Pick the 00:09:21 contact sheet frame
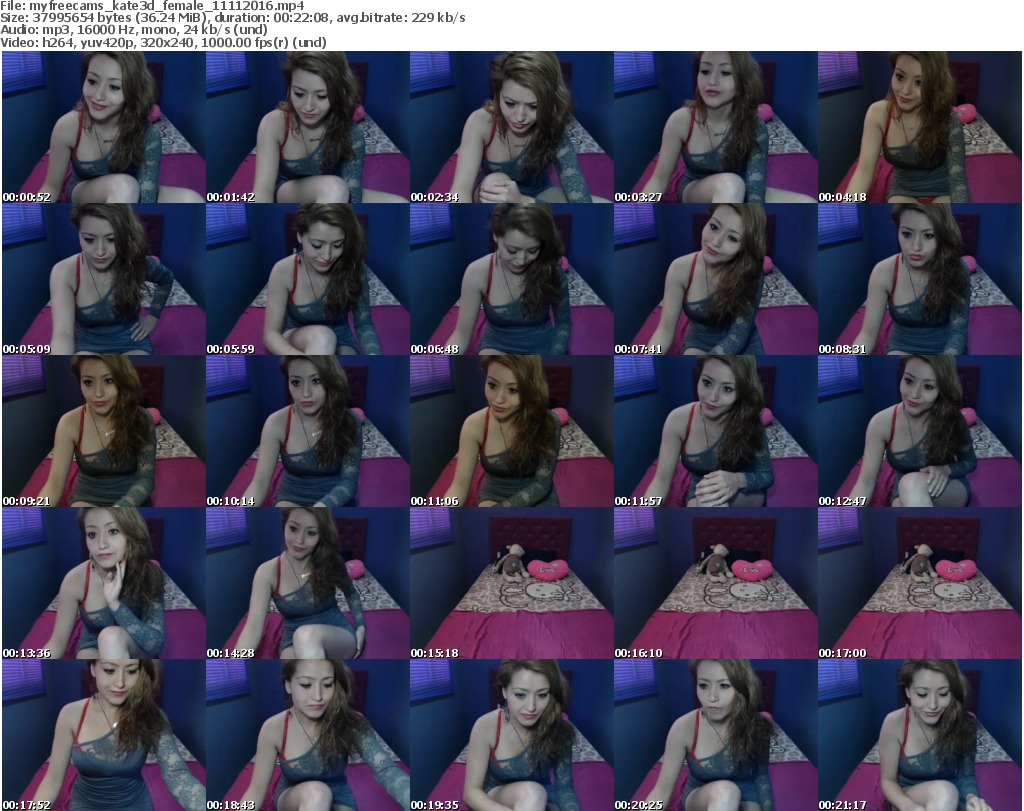This screenshot has width=1024, height=811. pos(104,432)
